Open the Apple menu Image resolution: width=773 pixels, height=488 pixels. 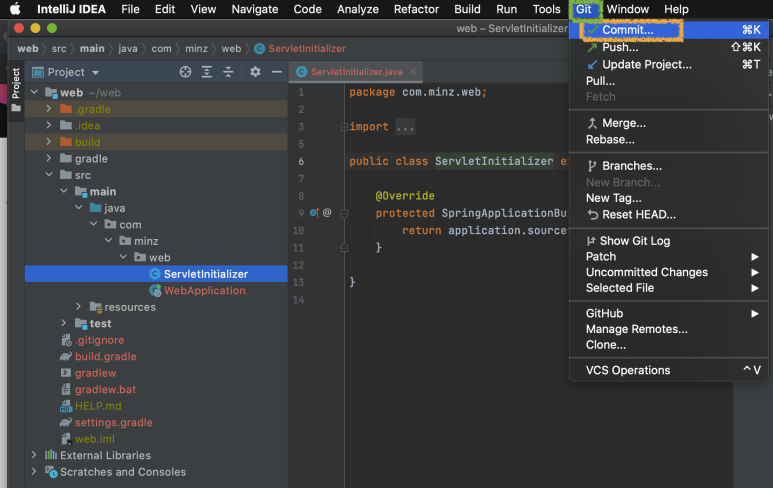coord(15,9)
